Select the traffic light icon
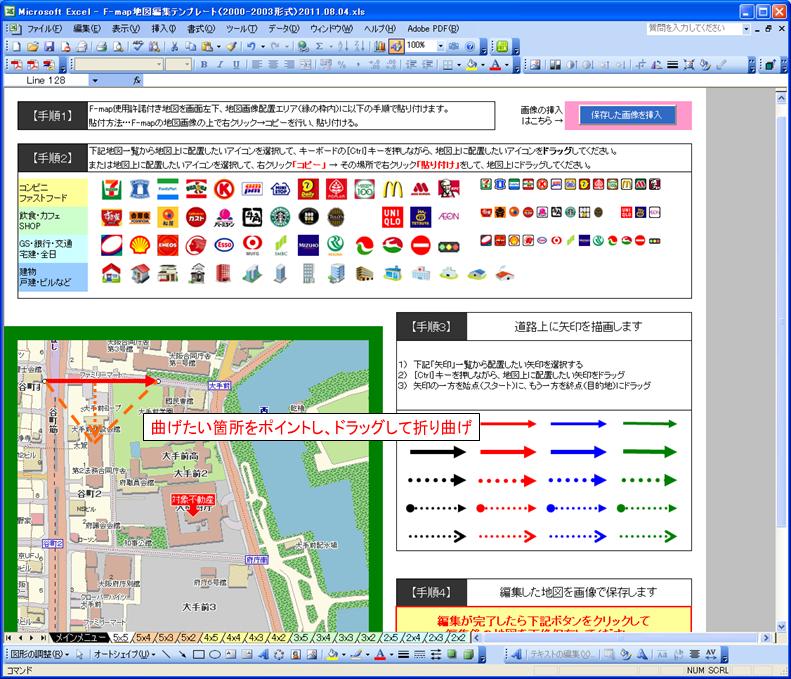Screen dimensions: 791x679 point(448,247)
